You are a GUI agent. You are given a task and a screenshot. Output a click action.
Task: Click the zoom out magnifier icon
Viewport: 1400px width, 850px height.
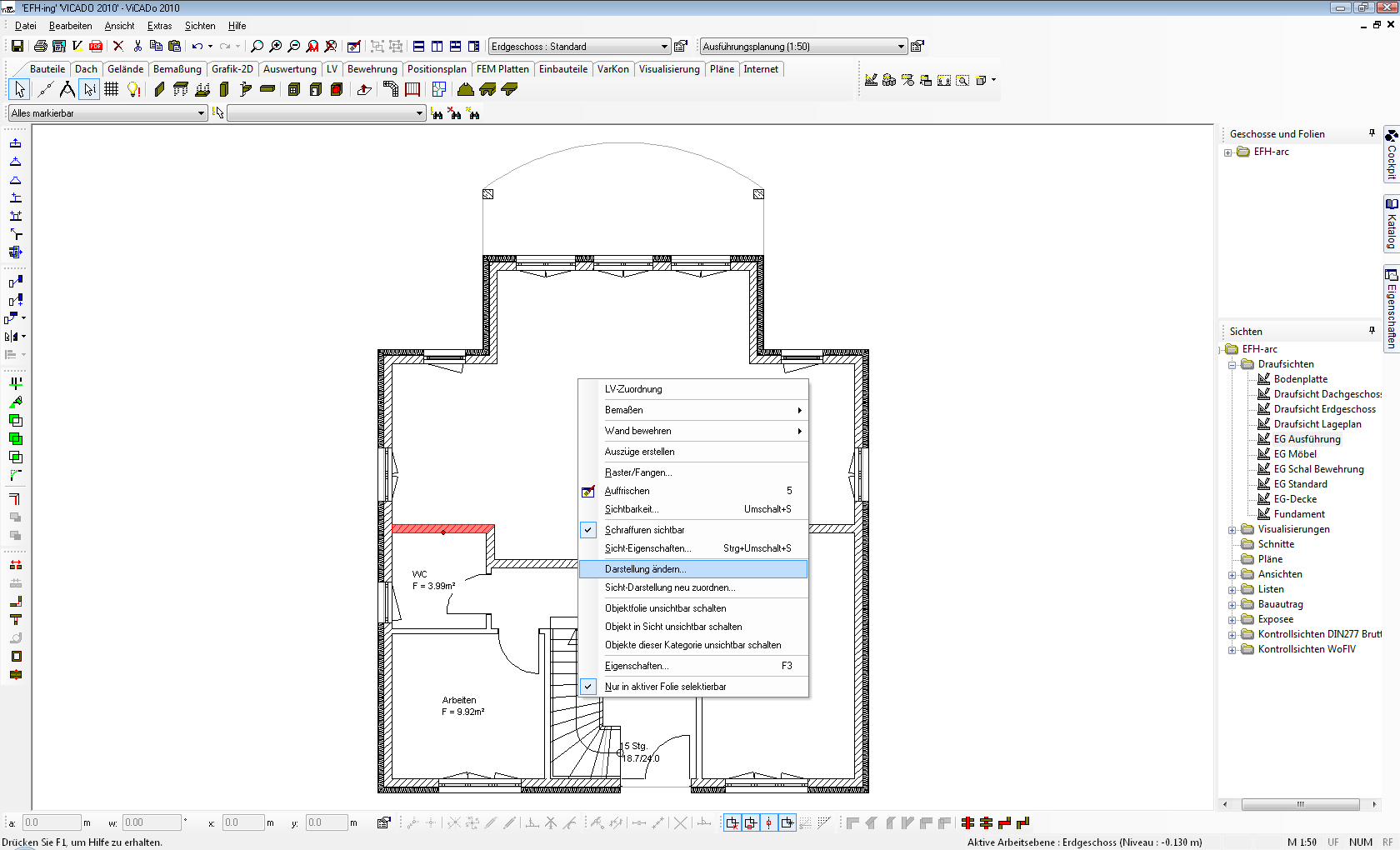(x=294, y=46)
